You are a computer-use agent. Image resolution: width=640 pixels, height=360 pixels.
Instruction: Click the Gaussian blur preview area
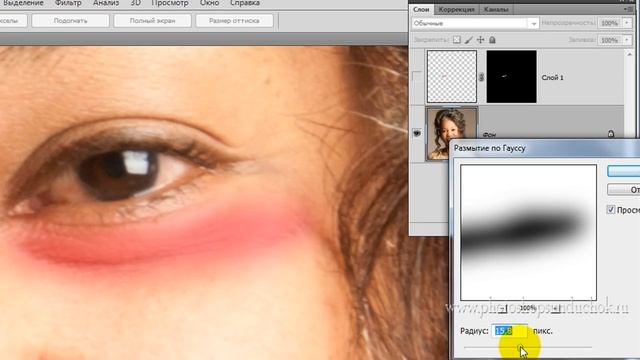point(529,232)
